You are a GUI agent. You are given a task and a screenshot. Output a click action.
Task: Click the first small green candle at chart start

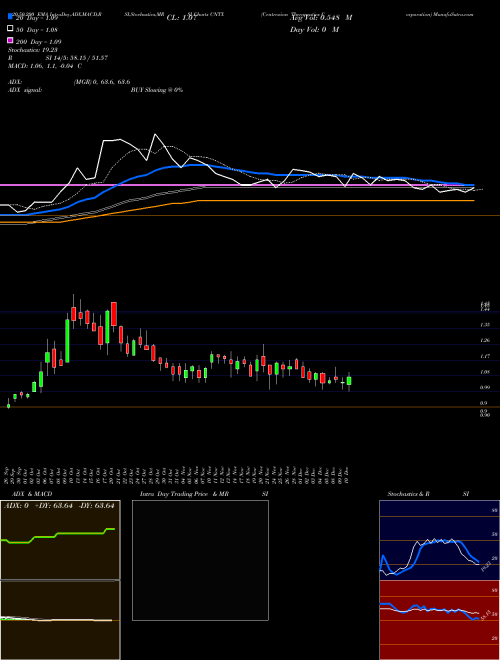click(x=8, y=405)
